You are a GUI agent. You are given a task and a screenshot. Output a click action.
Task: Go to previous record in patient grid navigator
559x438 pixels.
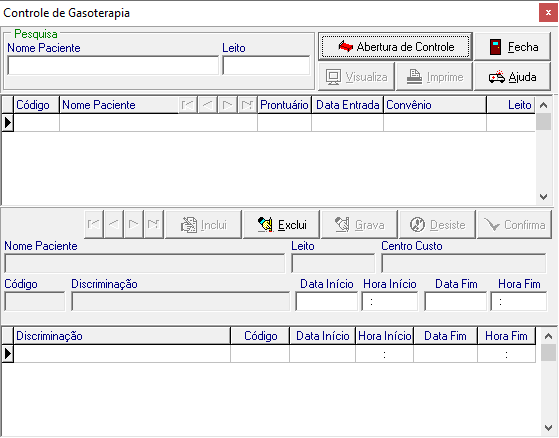pyautogui.click(x=207, y=105)
